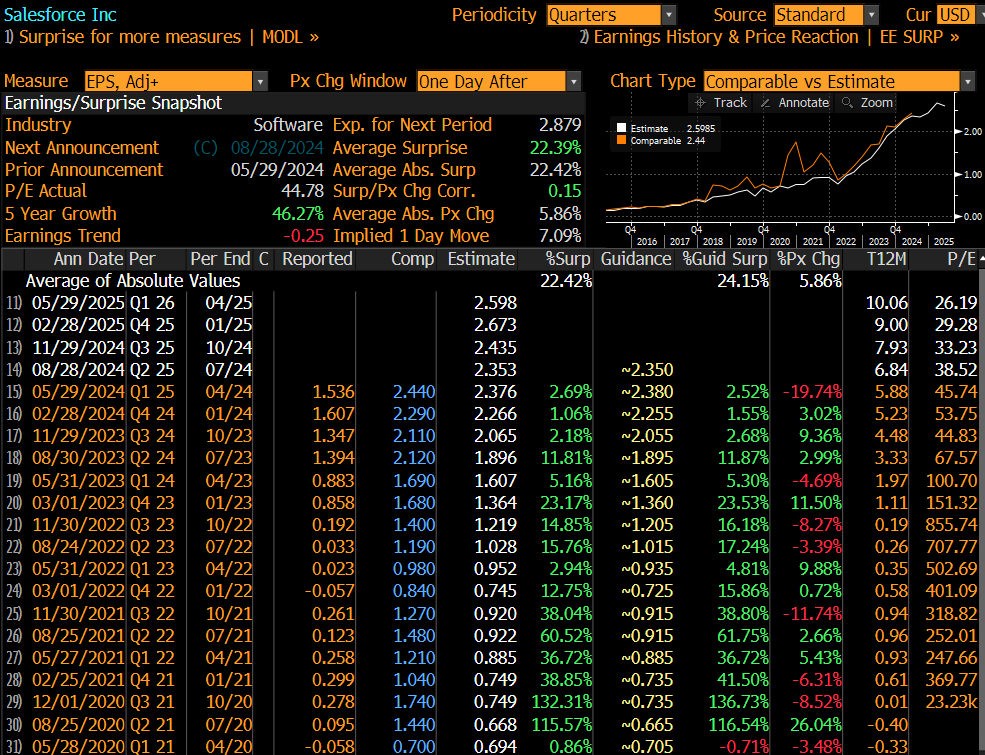Click the Average Surprise value 22.39%
Viewport: 985px width, 755px height.
pyautogui.click(x=555, y=148)
